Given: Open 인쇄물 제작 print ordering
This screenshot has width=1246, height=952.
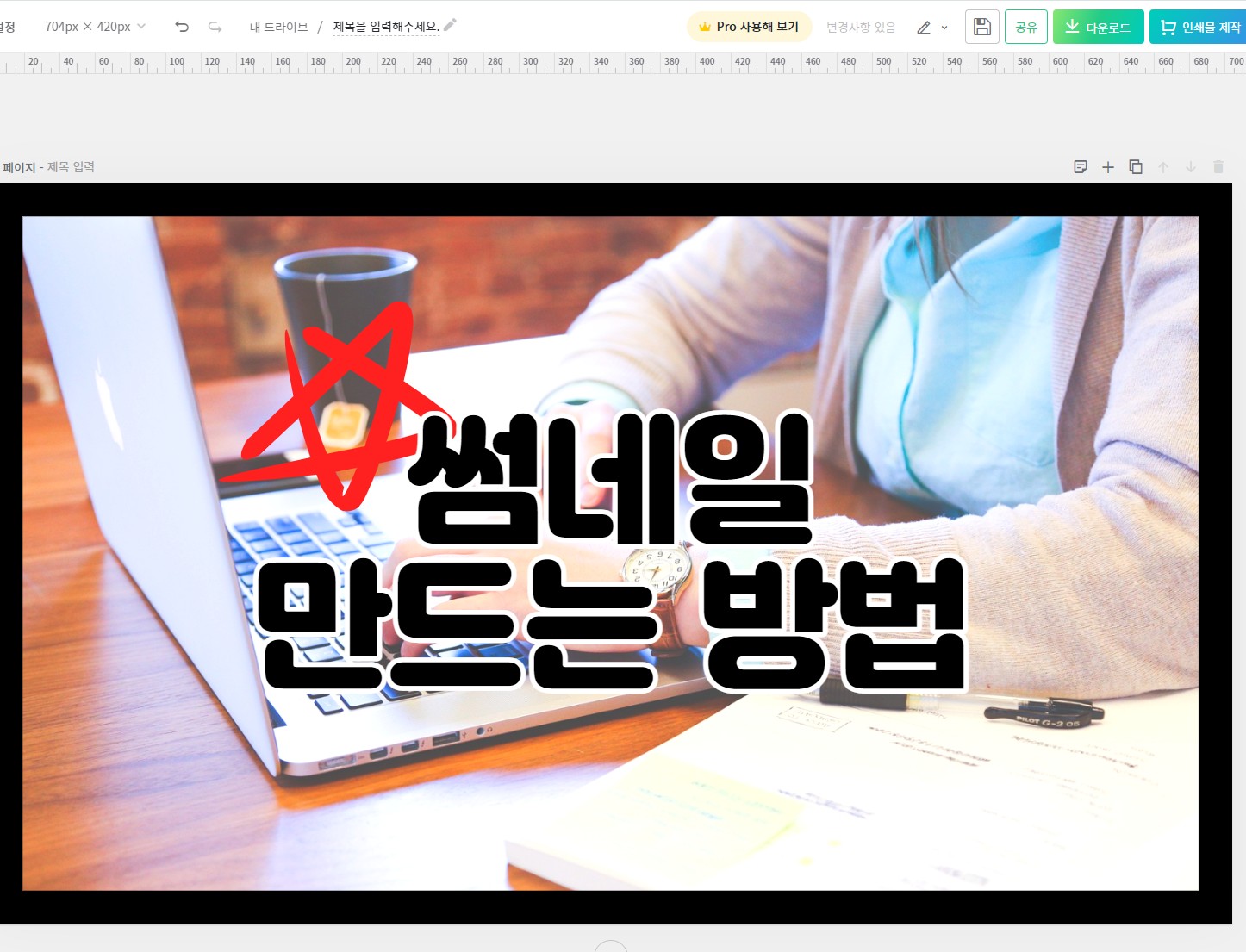Looking at the screenshot, I should coord(1198,27).
